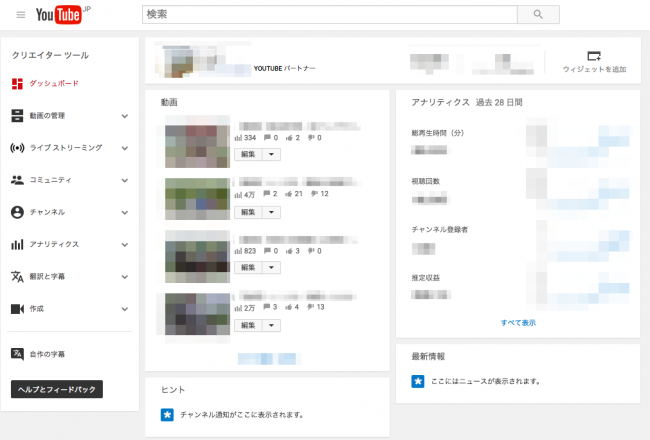Open dropdown arrow beside last video's 編集
650x440 pixels.
pyautogui.click(x=273, y=325)
